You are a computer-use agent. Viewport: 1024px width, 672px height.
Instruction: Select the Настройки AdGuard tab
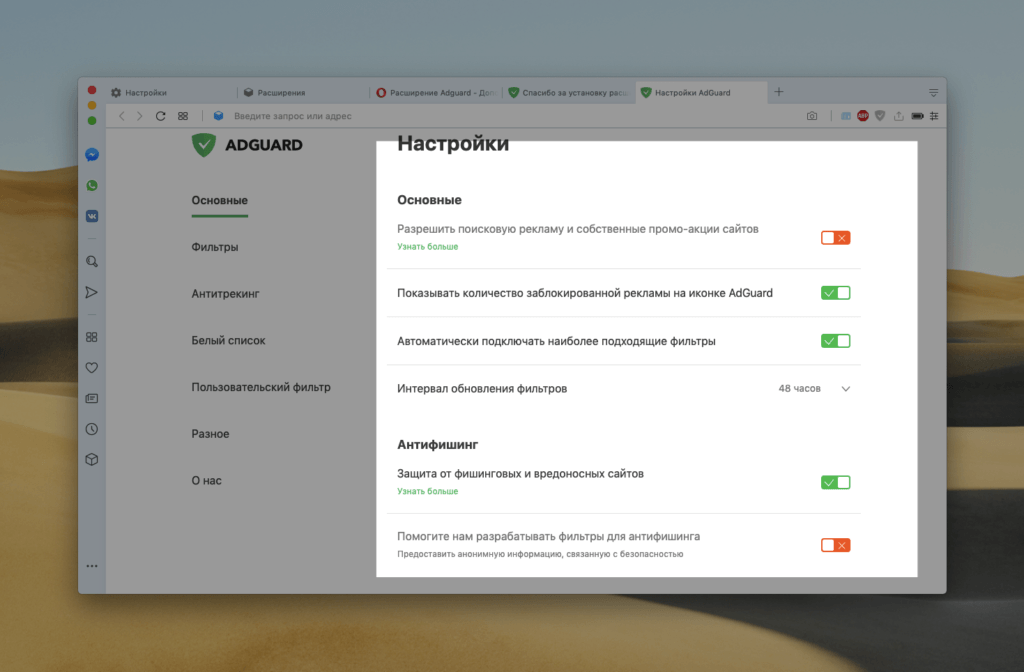coord(701,93)
